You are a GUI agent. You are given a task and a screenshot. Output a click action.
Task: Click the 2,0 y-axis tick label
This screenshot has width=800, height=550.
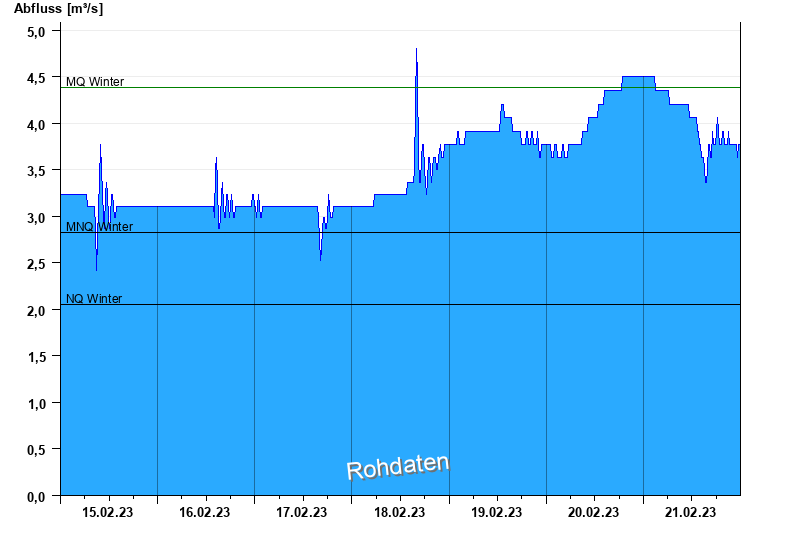point(36,311)
